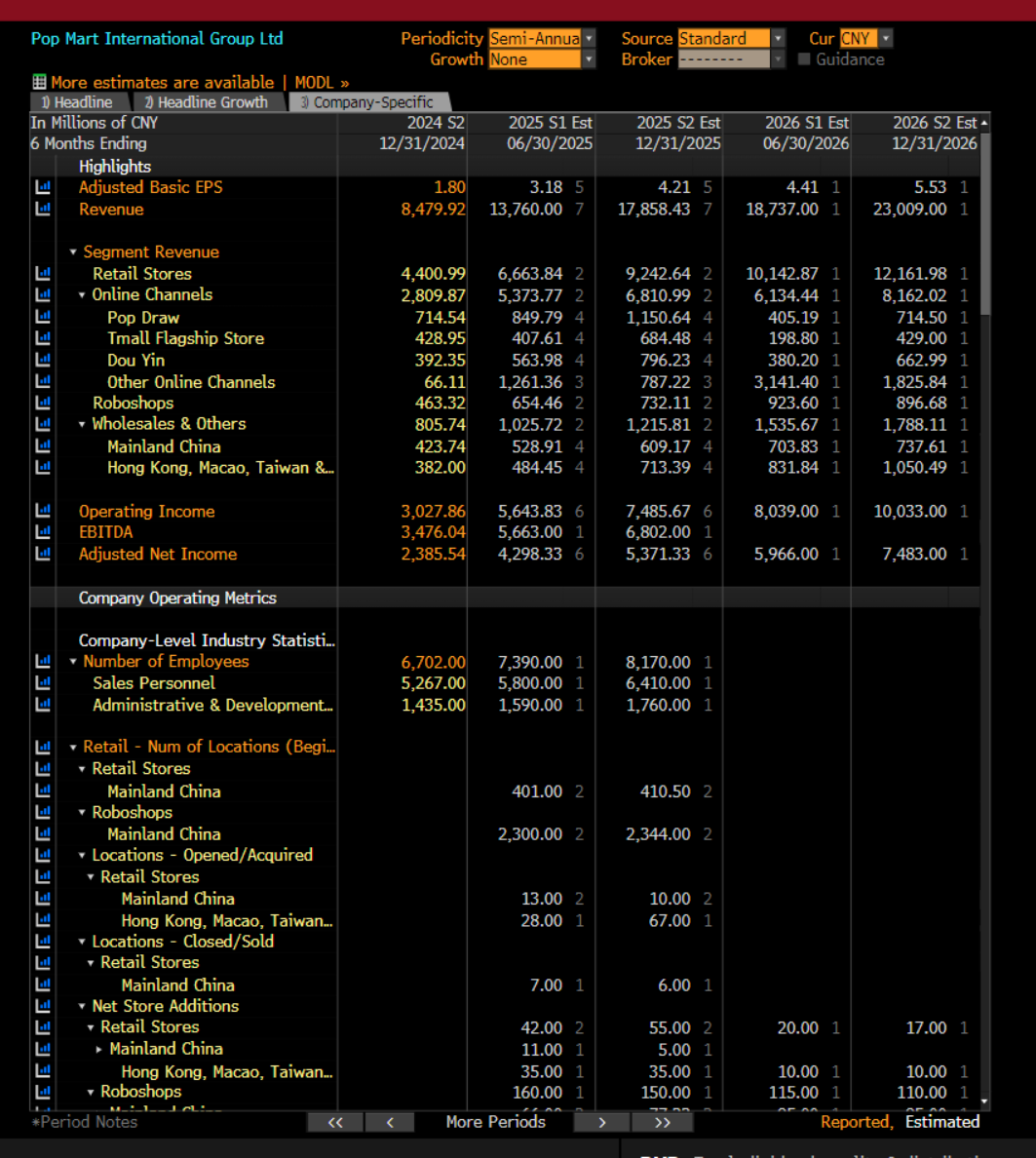Viewport: 1036px width, 1158px height.
Task: Collapse the Online Channels group
Action: [x=82, y=295]
